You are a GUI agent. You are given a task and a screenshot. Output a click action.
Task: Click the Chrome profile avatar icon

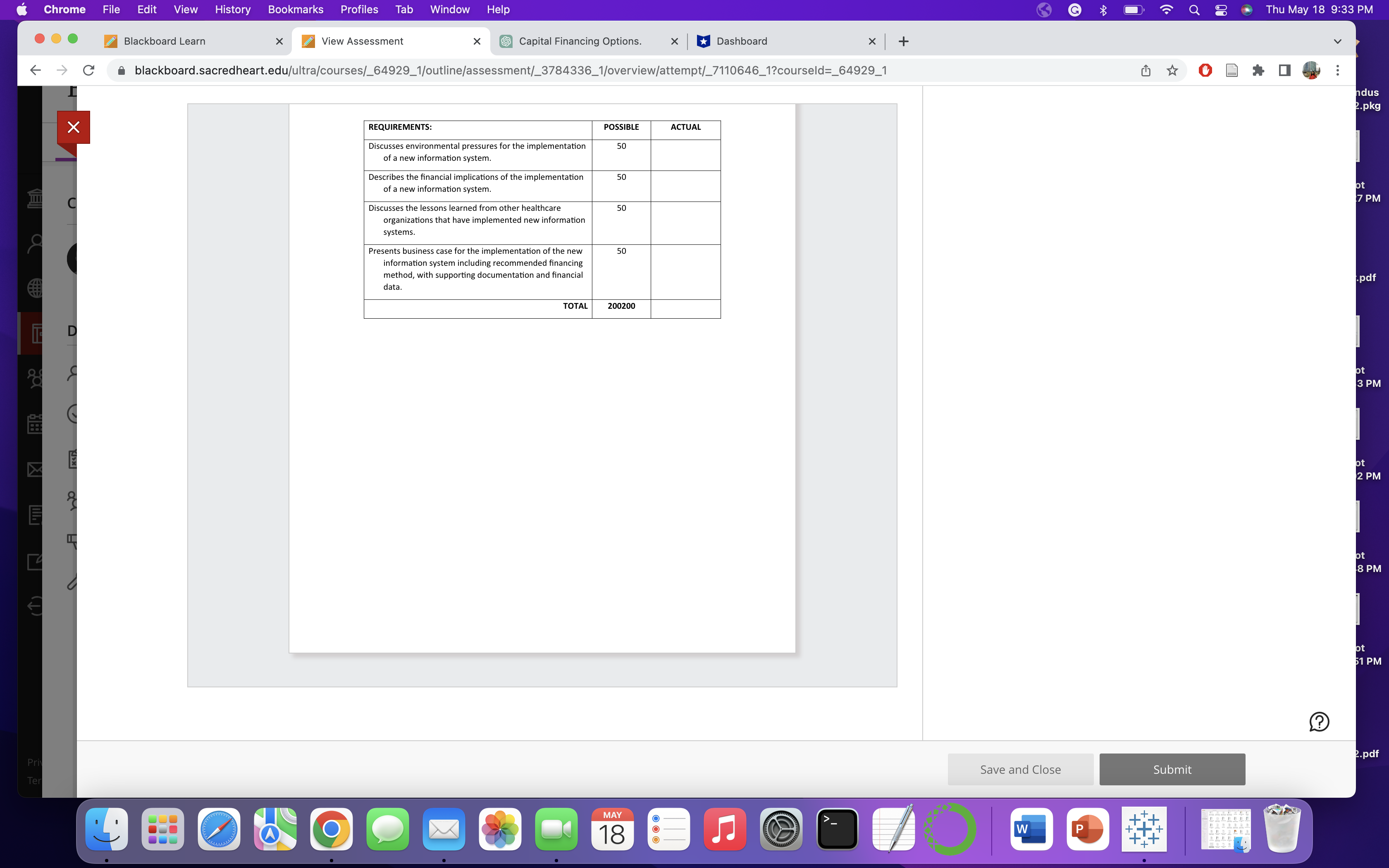(x=1311, y=71)
